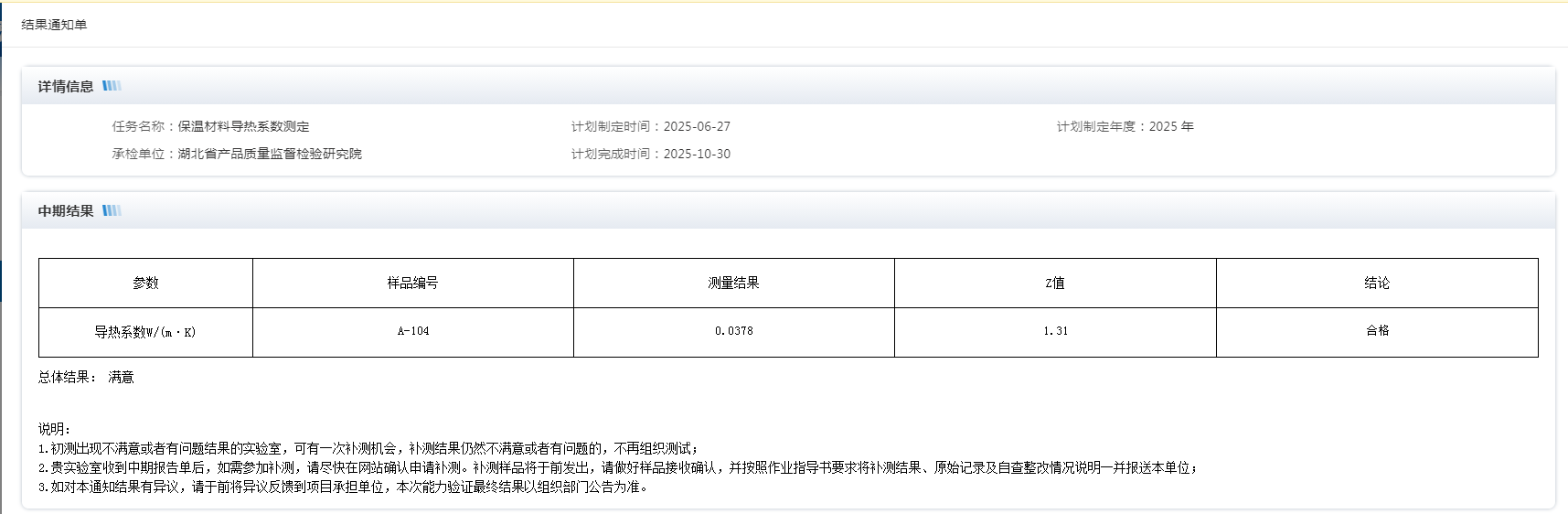Screen dimensions: 1568x514
Task: Click the 导热系数W/(m·K) parameter cell
Action: 145,332
